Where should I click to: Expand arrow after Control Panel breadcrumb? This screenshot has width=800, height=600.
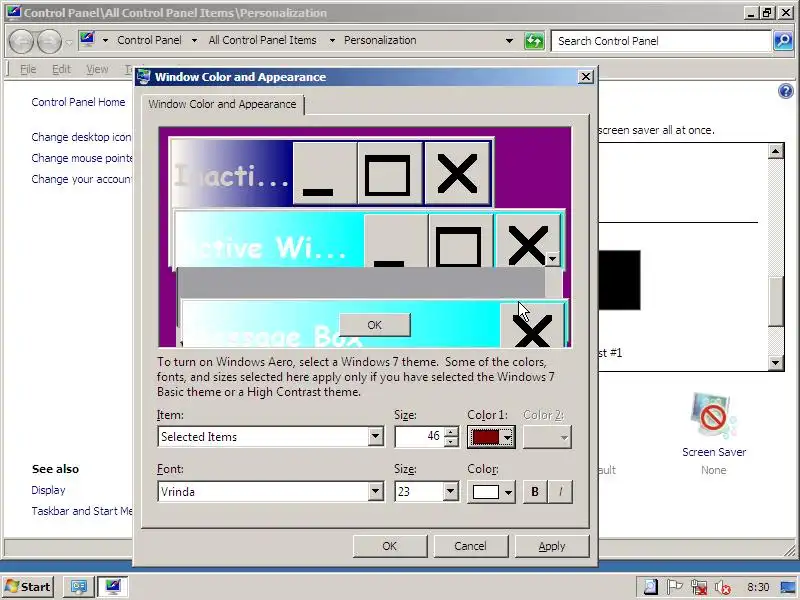coord(194,40)
